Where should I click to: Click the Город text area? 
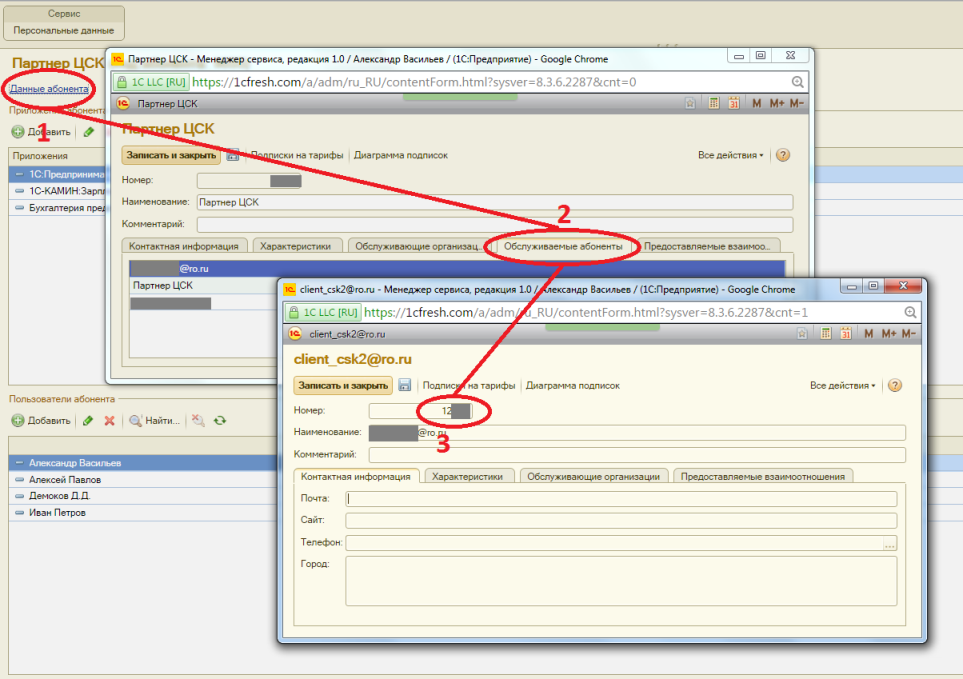click(x=621, y=581)
